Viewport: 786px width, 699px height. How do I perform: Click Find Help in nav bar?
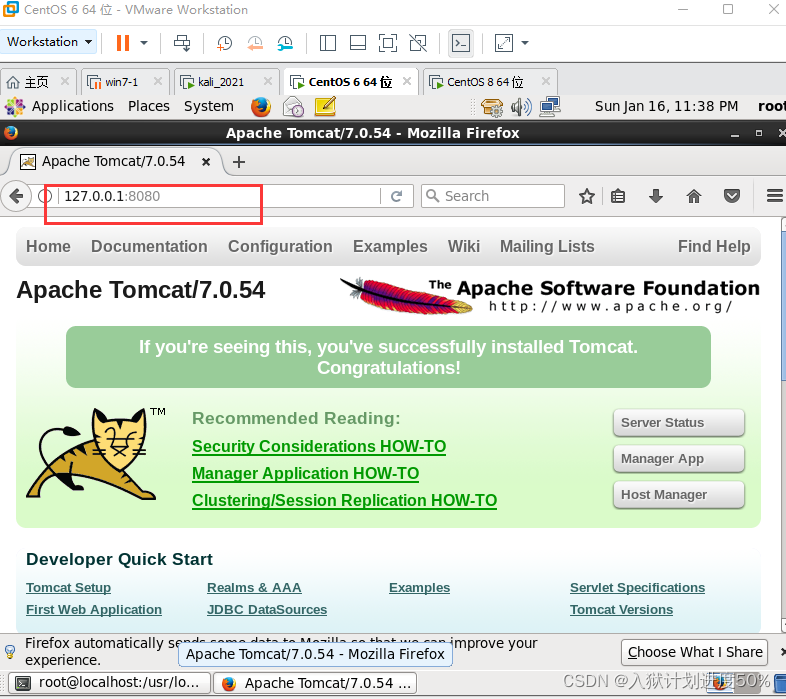pyautogui.click(x=714, y=247)
